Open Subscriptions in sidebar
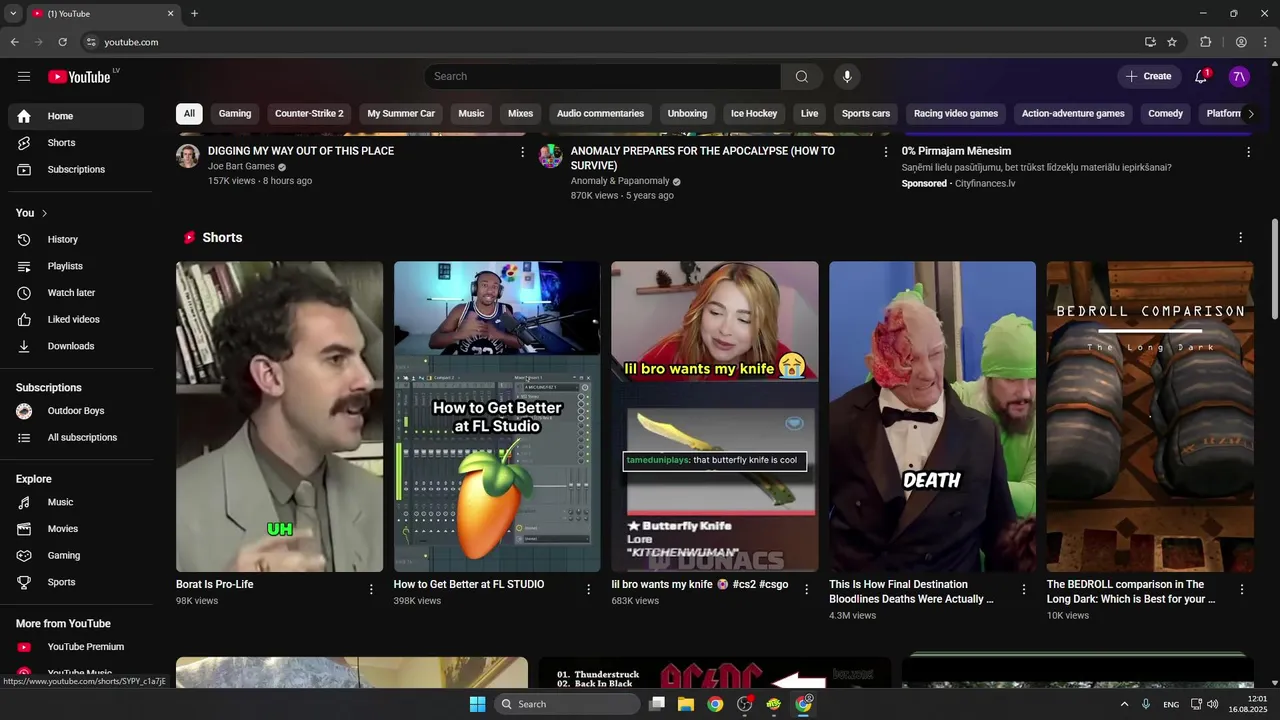The width and height of the screenshot is (1280, 720). tap(76, 169)
